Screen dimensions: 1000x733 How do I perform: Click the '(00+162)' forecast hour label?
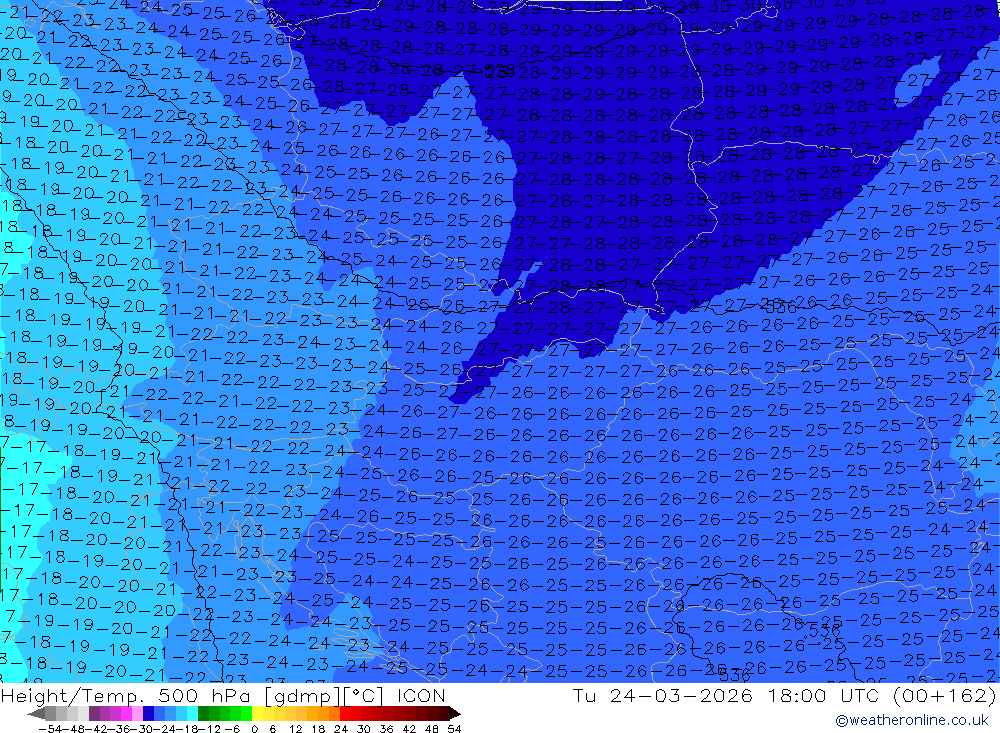[945, 695]
